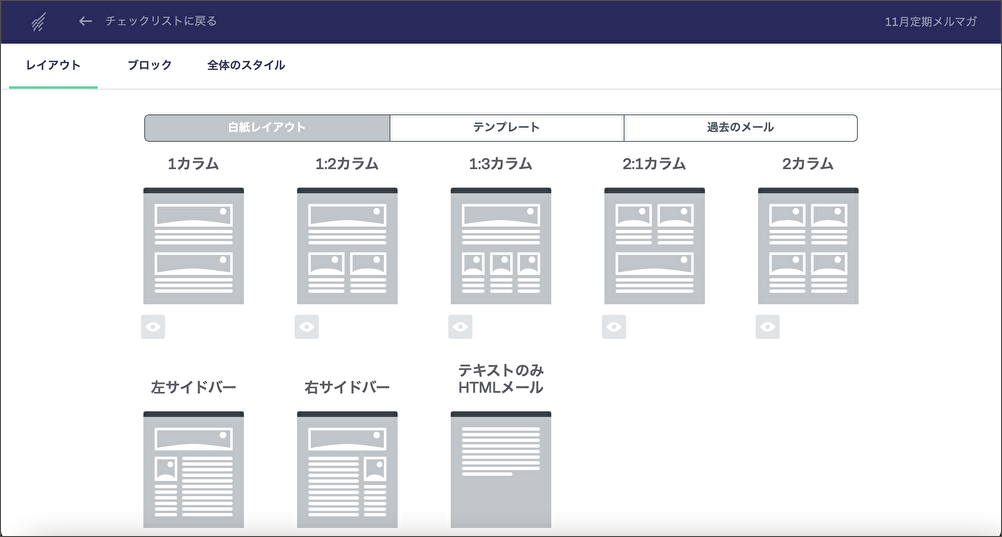Viewport: 1002px width, 537px height.
Task: Preview the 1:2カラム layout via eye icon
Action: click(x=307, y=327)
